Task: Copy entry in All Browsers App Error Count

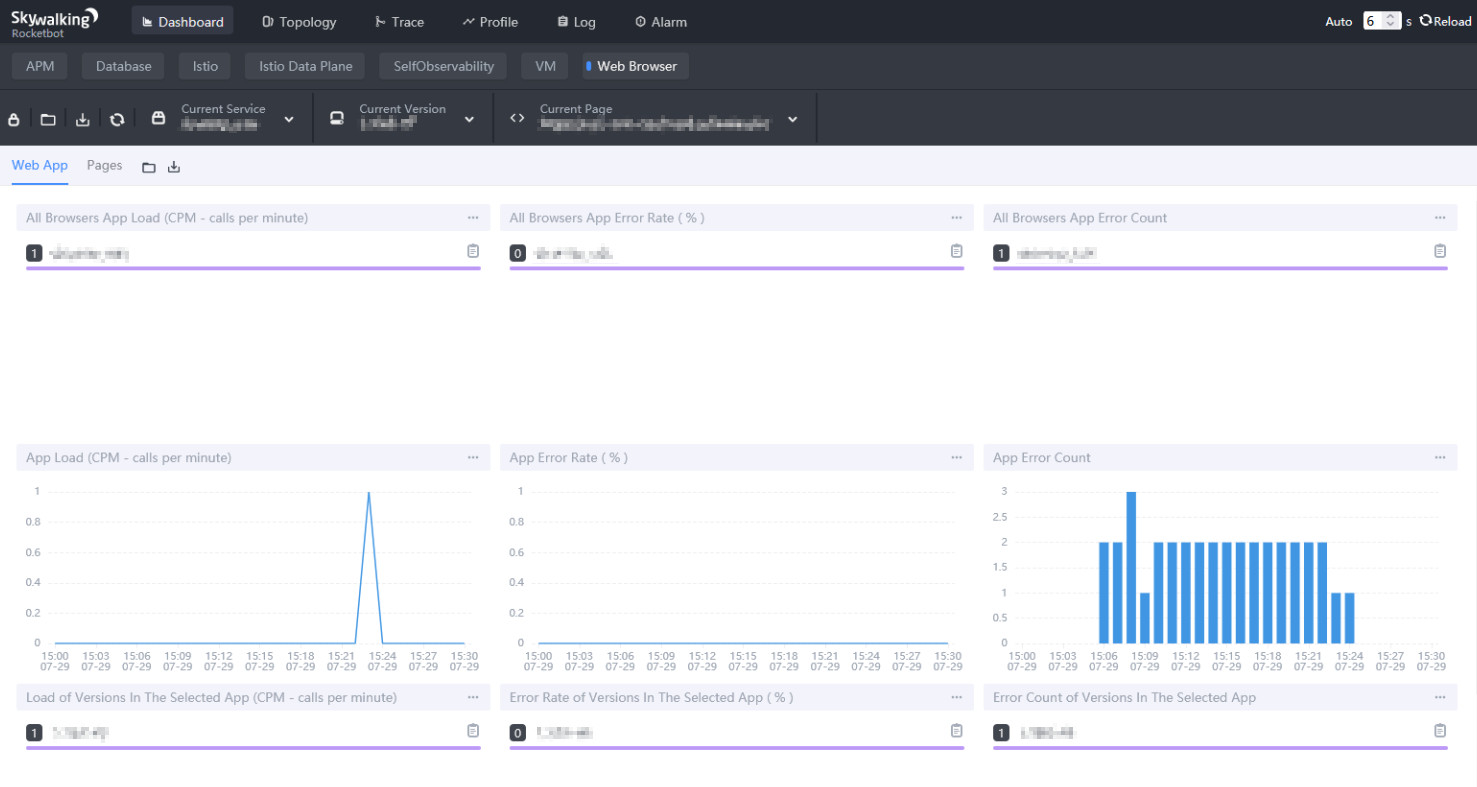Action: coord(1440,251)
